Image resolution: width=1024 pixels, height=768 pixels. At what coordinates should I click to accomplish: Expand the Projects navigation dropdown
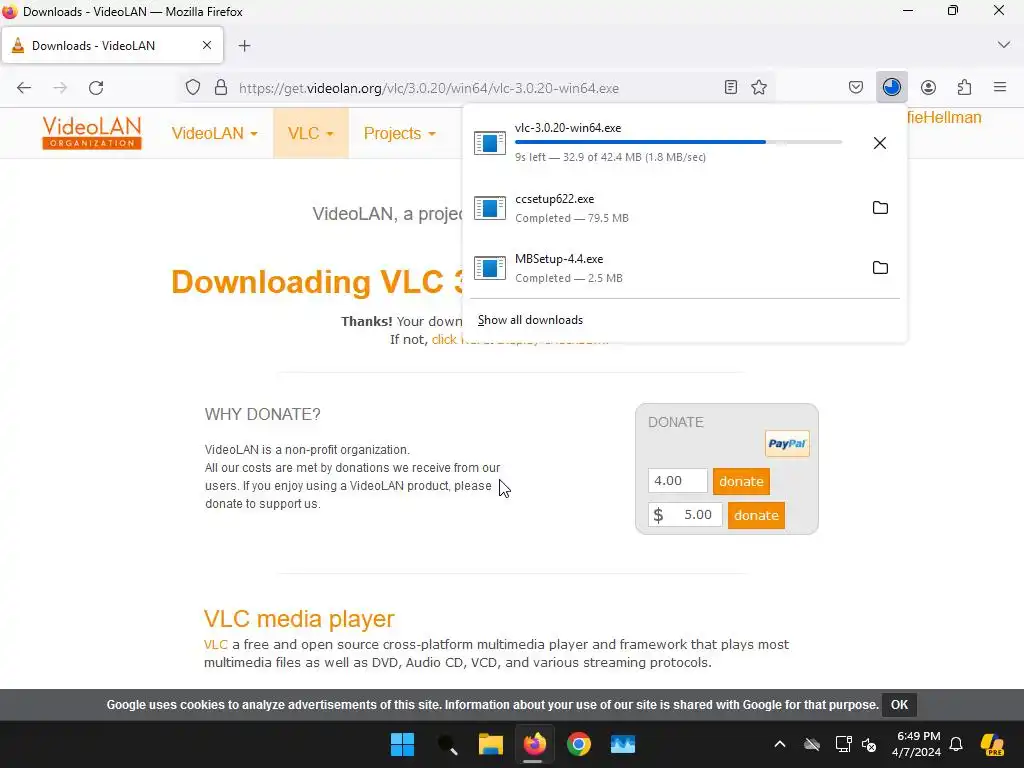pyautogui.click(x=399, y=133)
